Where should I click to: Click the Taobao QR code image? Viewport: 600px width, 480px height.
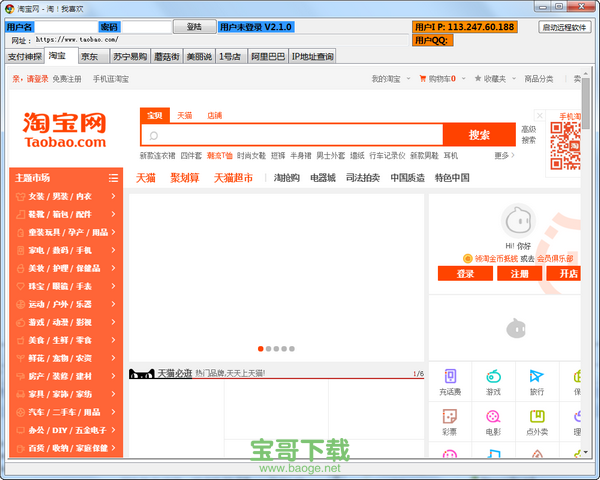point(565,146)
